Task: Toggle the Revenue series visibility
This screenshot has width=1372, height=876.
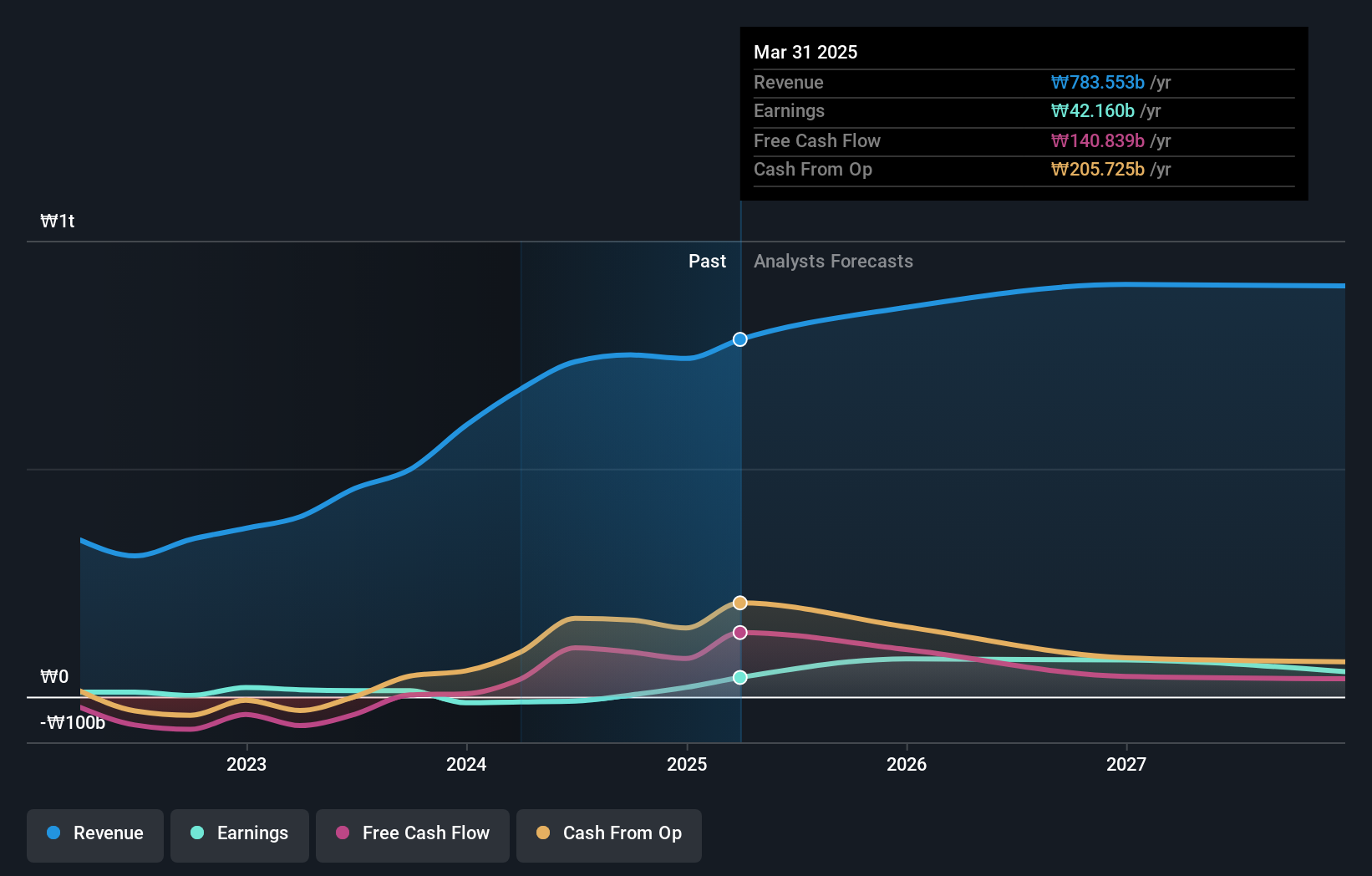Action: pyautogui.click(x=94, y=835)
